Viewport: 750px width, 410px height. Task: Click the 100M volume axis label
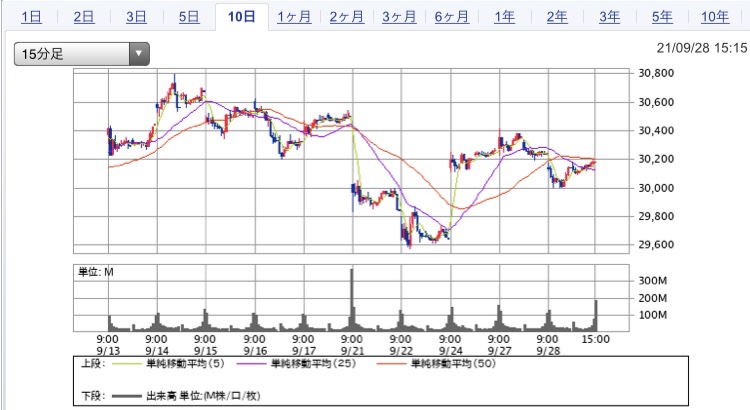click(x=653, y=315)
